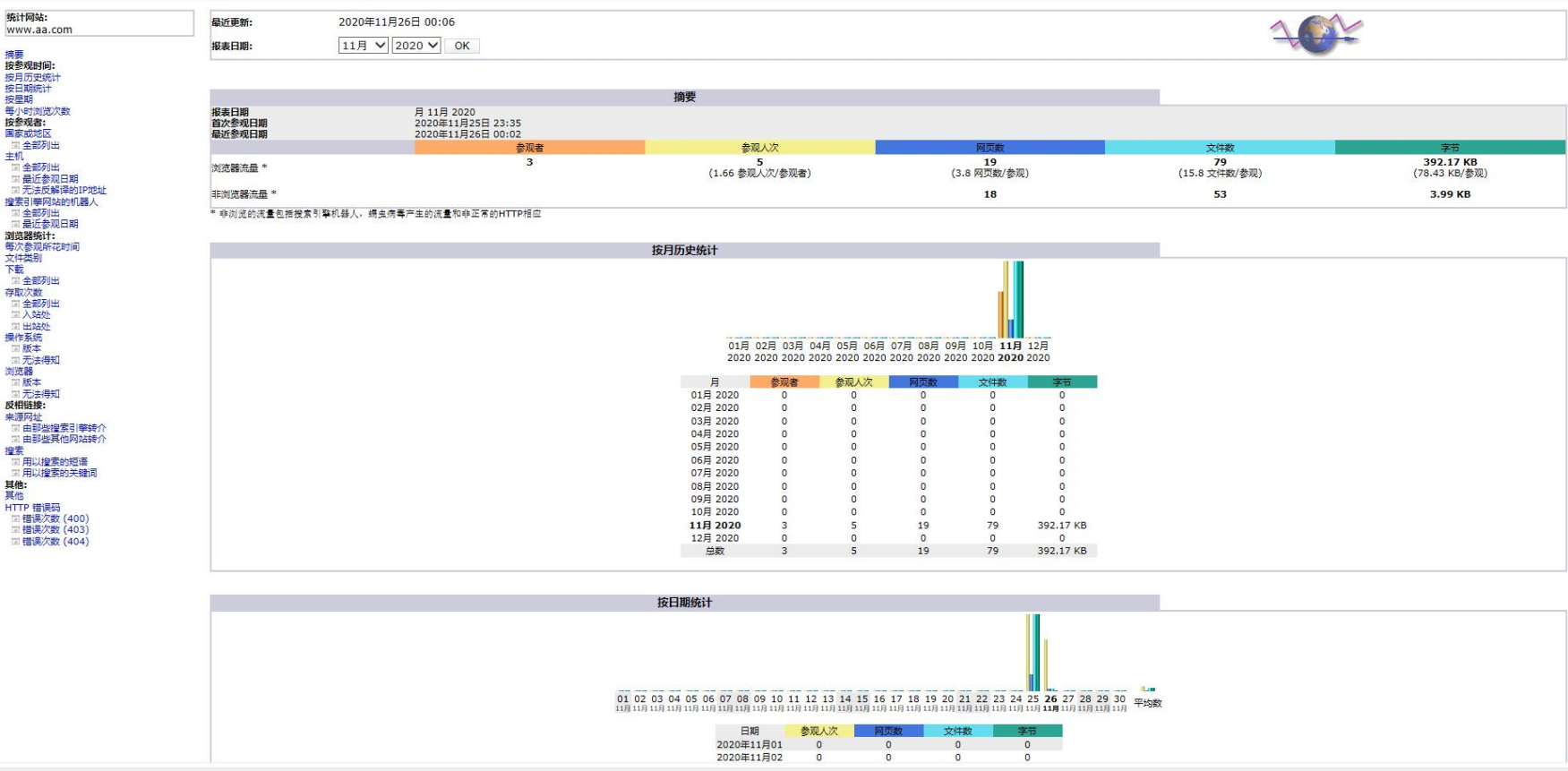Click icon beside 无法反解译的IP地址
Viewport: 1568px width, 771px height.
15,190
